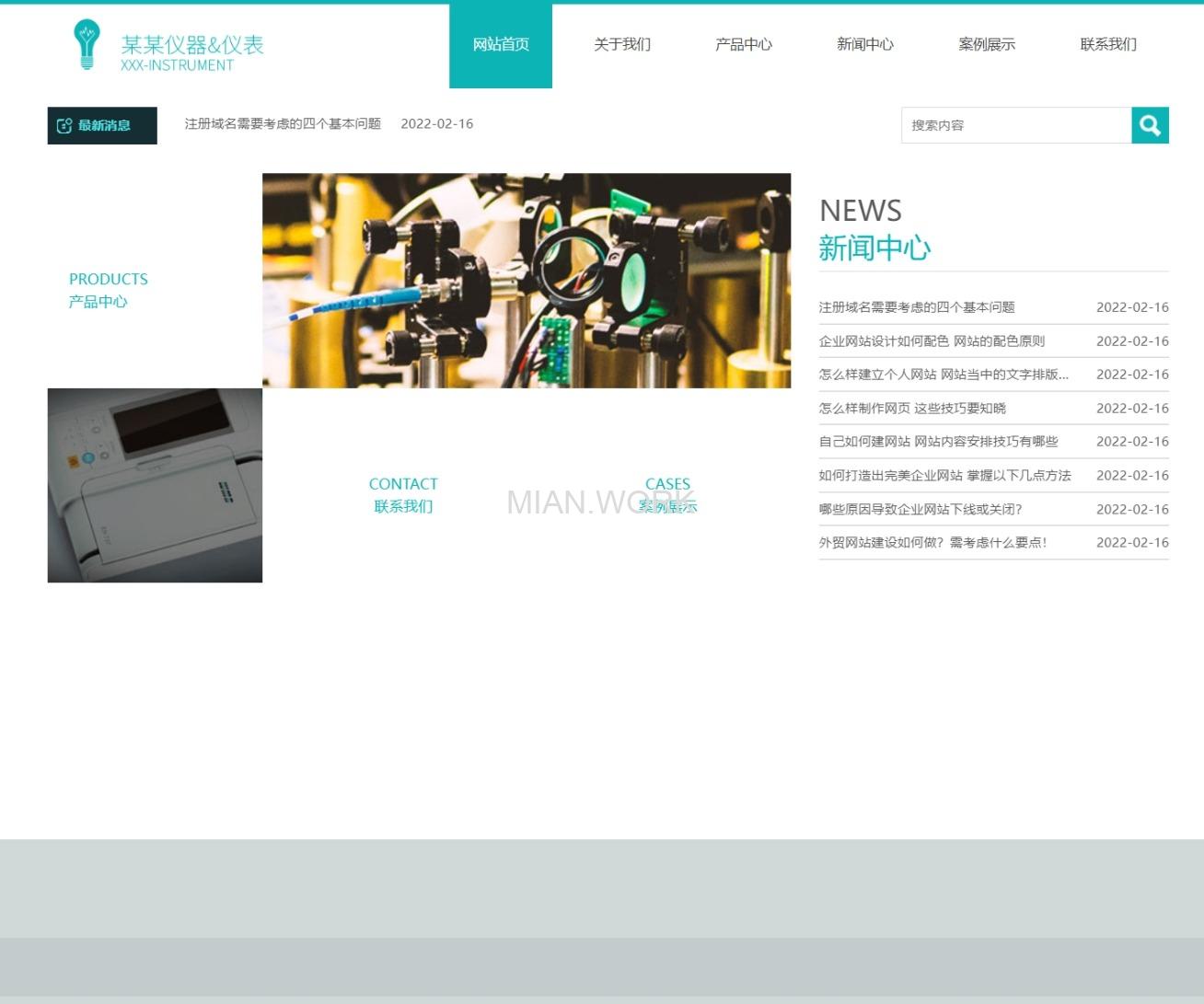The height and width of the screenshot is (1004, 1204).
Task: Click the white printer device image
Action: [x=155, y=485]
